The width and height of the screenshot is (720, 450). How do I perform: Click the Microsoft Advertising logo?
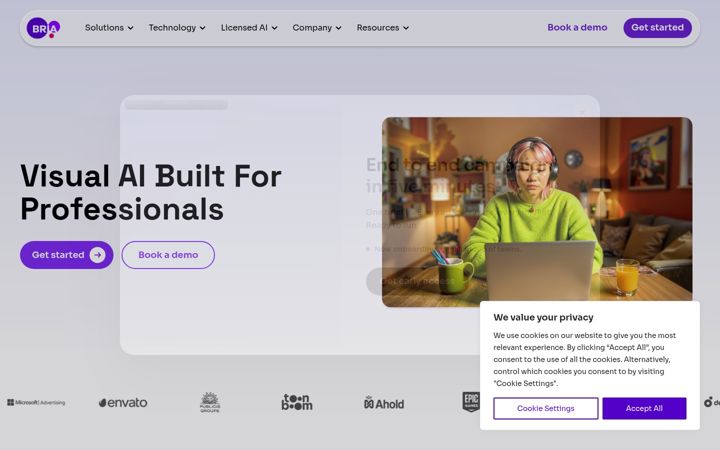pos(36,403)
